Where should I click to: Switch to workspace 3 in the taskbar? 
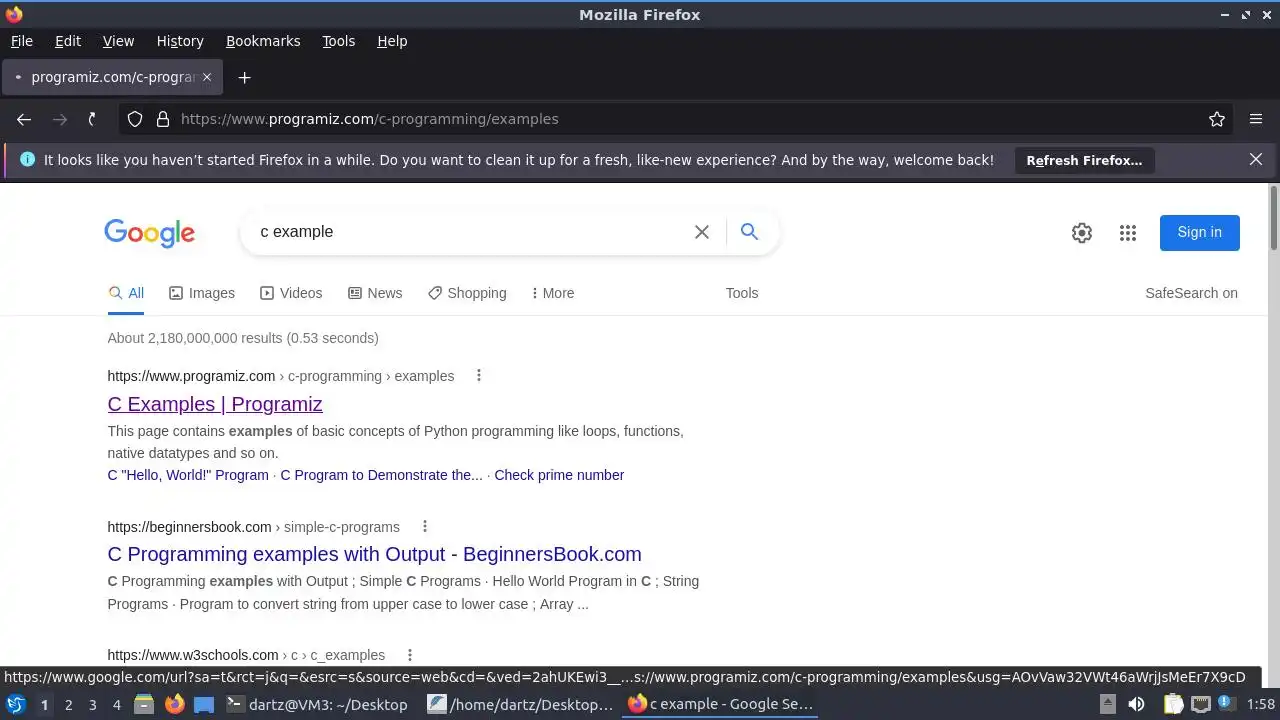tap(92, 705)
